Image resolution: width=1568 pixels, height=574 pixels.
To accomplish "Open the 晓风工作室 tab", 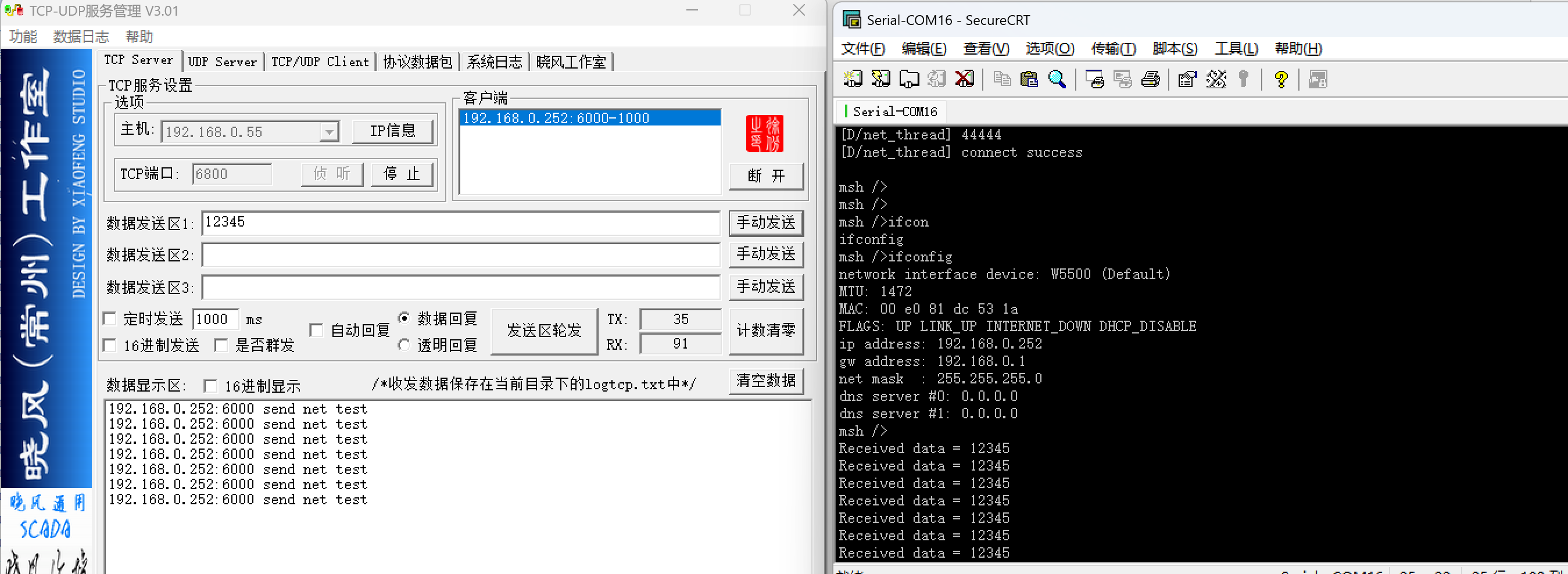I will tap(571, 62).
